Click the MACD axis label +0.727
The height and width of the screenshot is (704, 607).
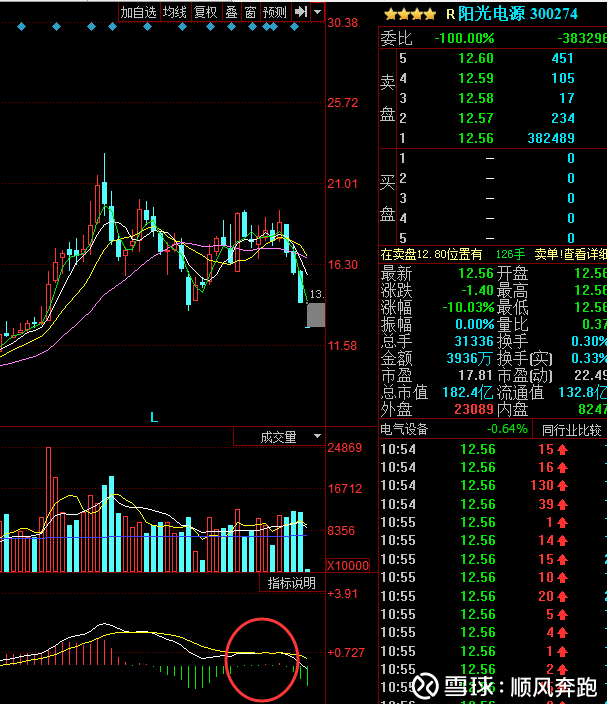[346, 653]
